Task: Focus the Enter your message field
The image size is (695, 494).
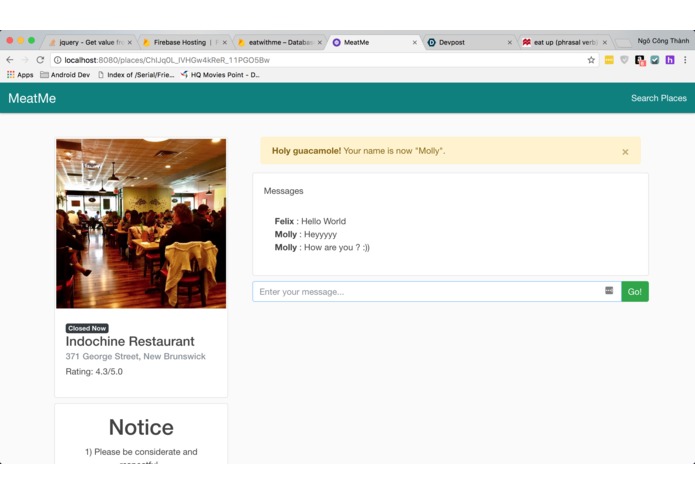Action: [x=437, y=292]
